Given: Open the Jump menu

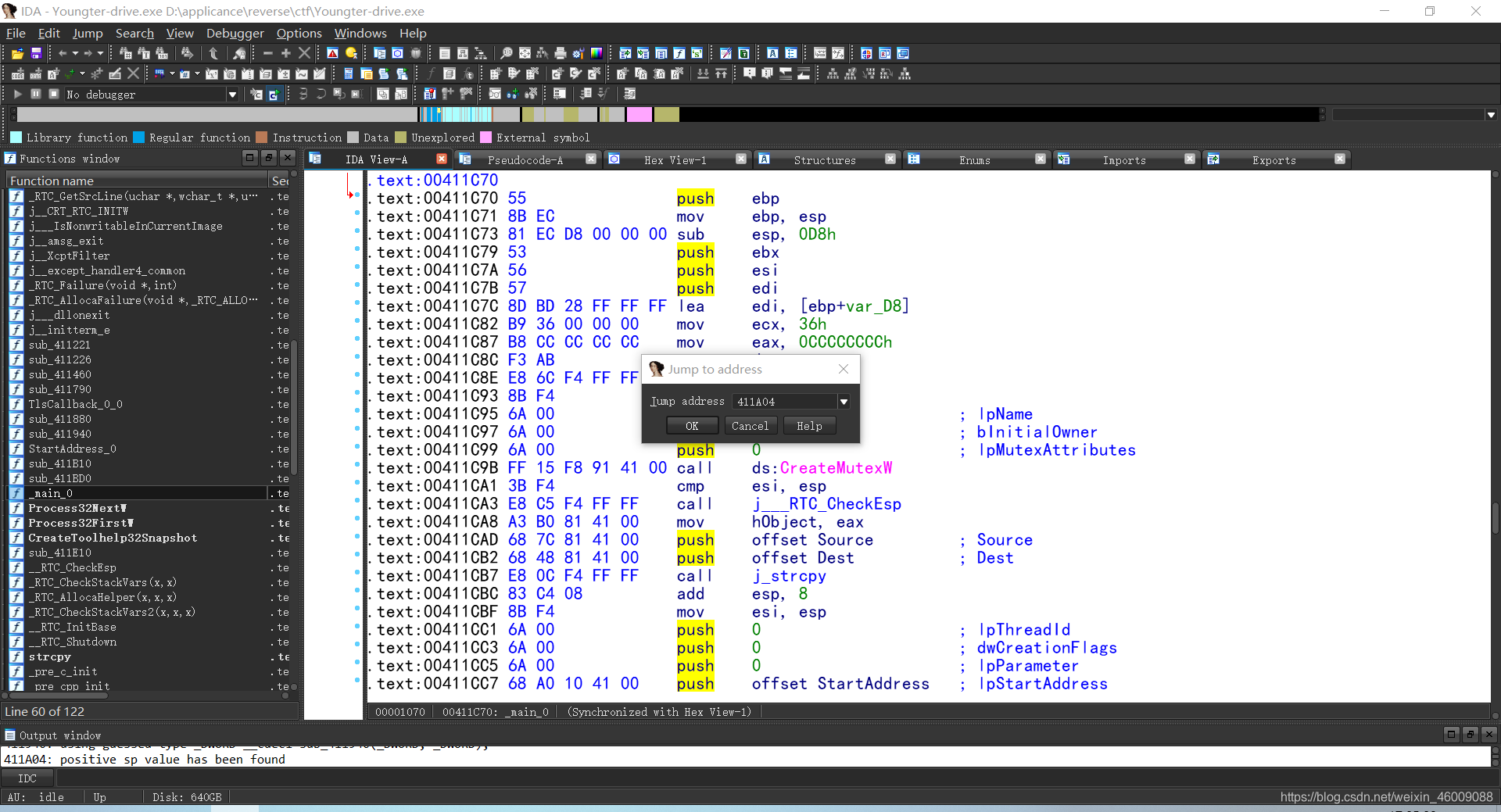Looking at the screenshot, I should [88, 33].
